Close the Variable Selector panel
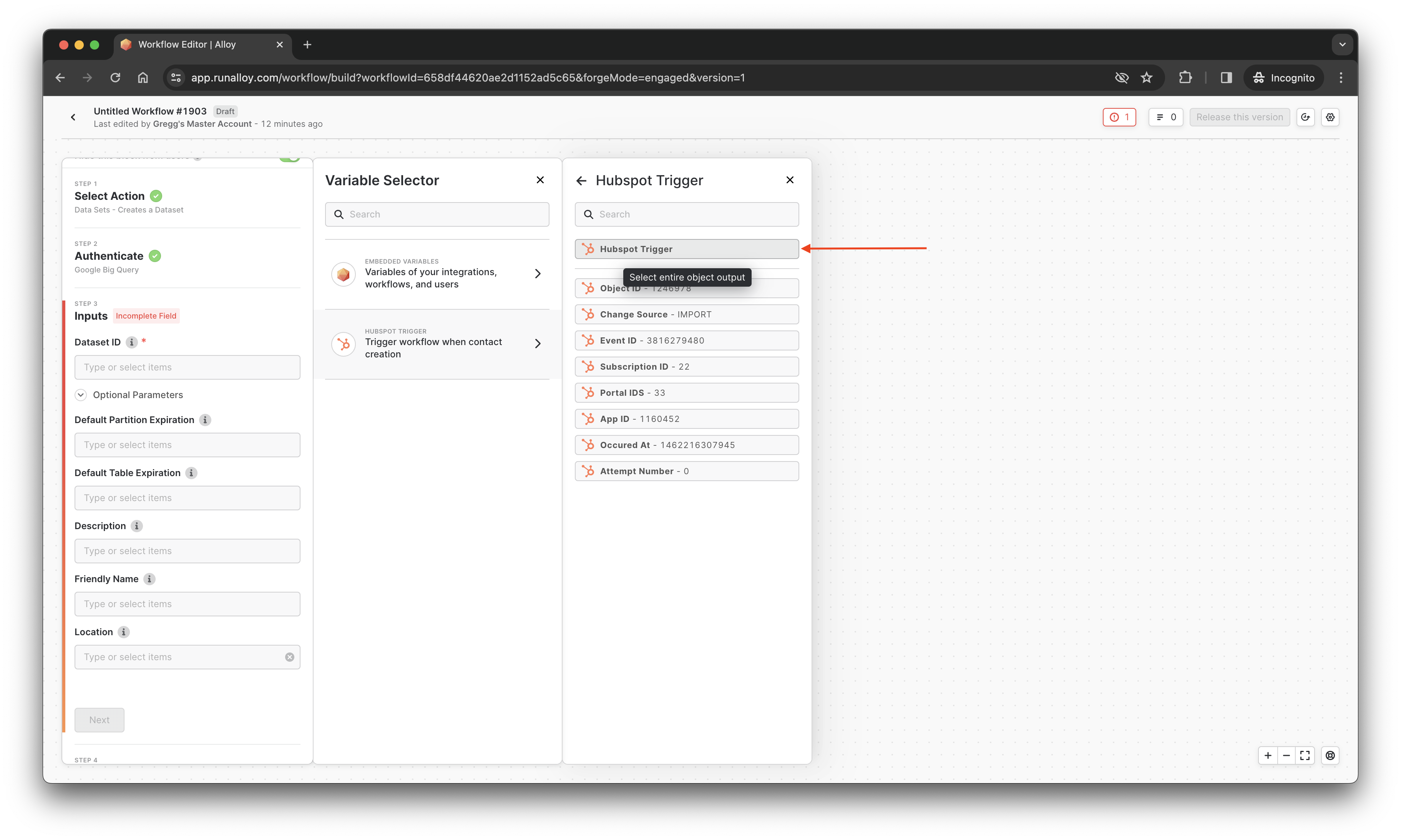Viewport: 1401px width, 840px height. click(540, 180)
